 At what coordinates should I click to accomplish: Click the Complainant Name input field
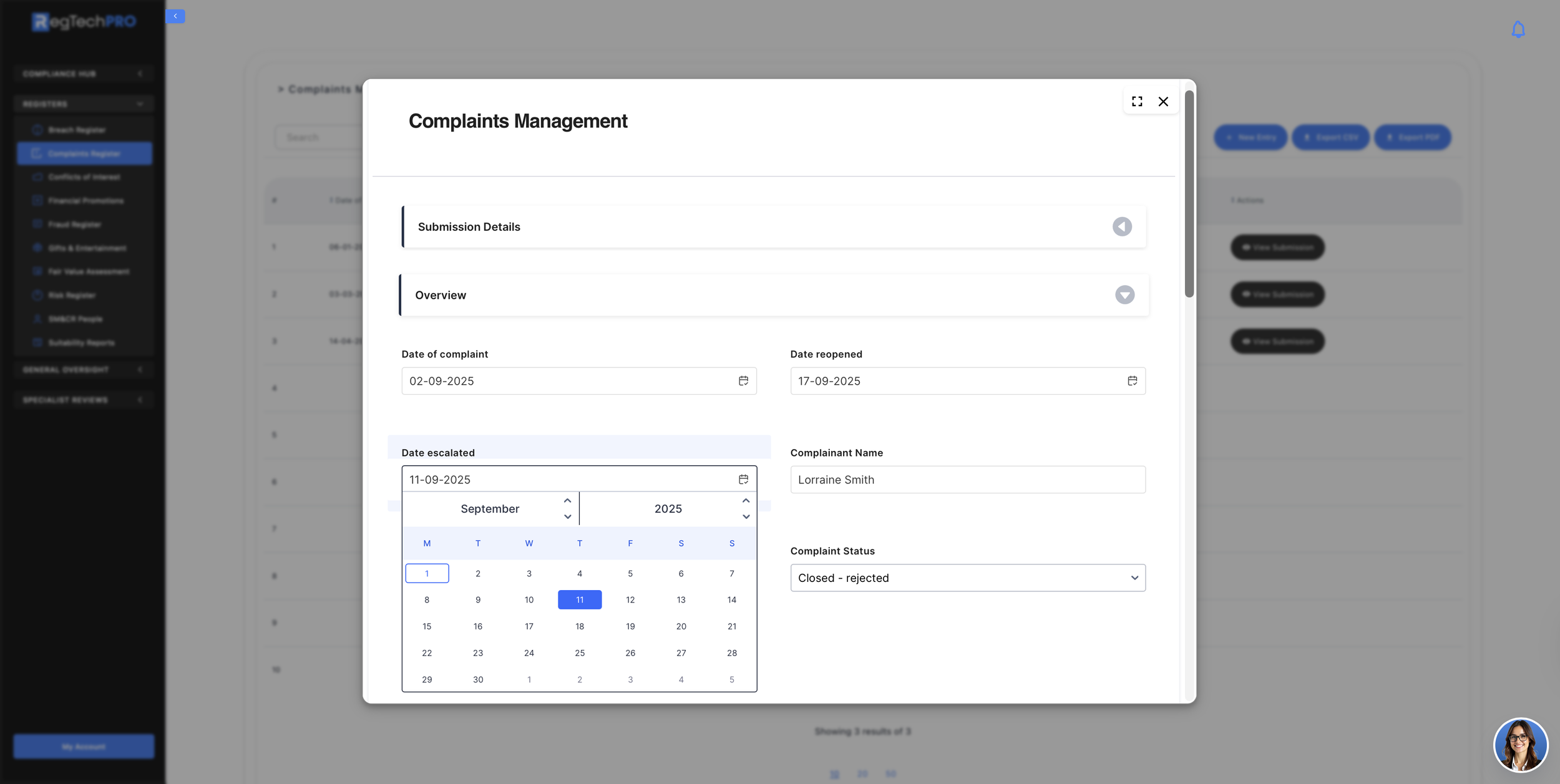[x=967, y=480]
